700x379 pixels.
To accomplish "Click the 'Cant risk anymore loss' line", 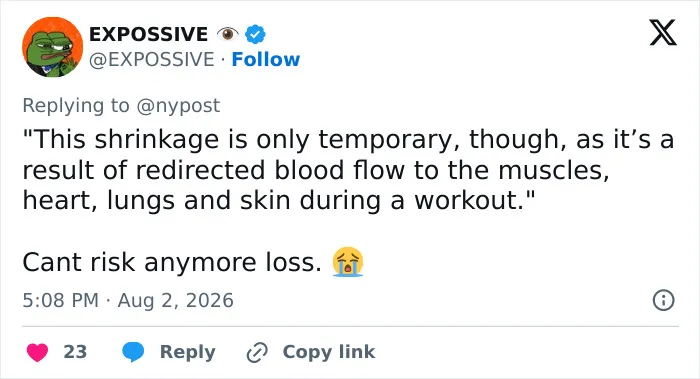I will (x=172, y=262).
